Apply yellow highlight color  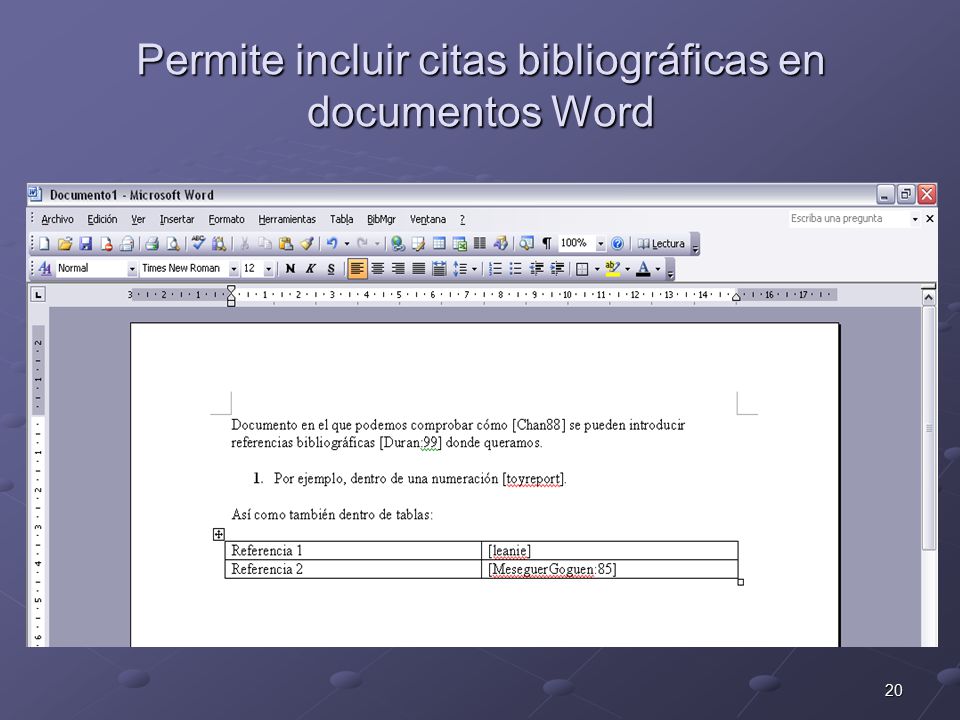coord(612,268)
